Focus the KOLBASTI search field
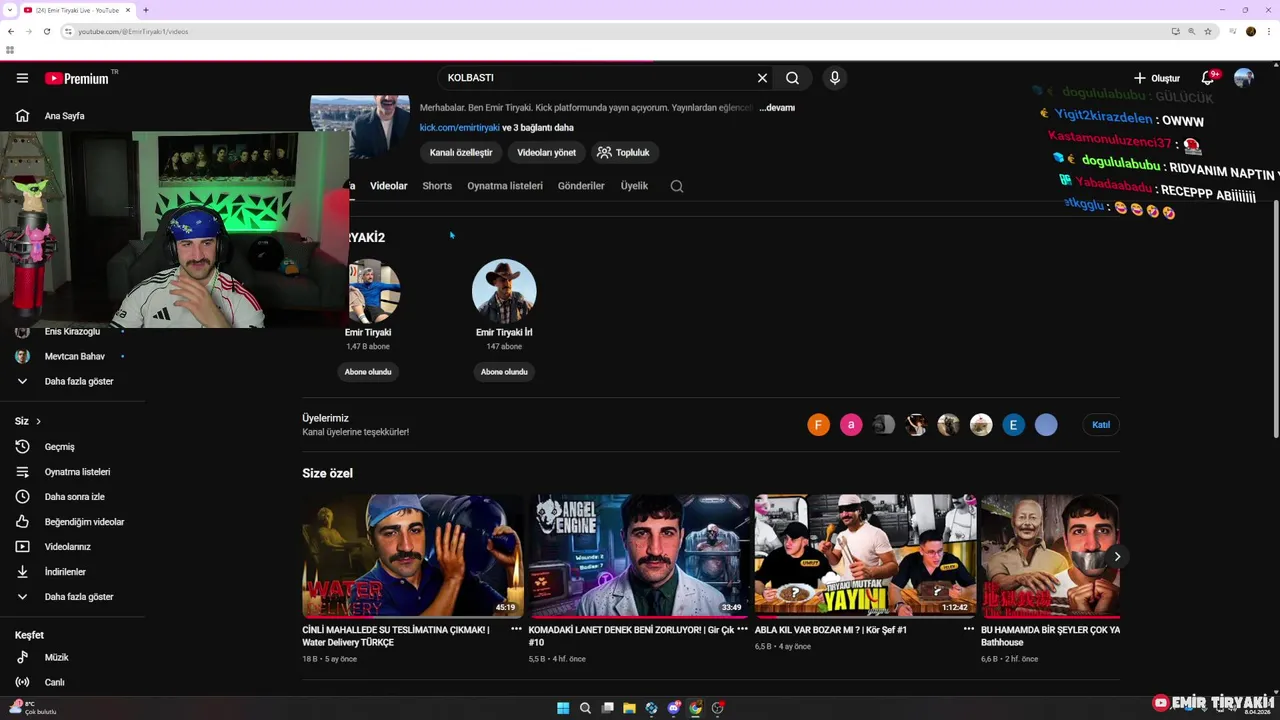 [597, 78]
